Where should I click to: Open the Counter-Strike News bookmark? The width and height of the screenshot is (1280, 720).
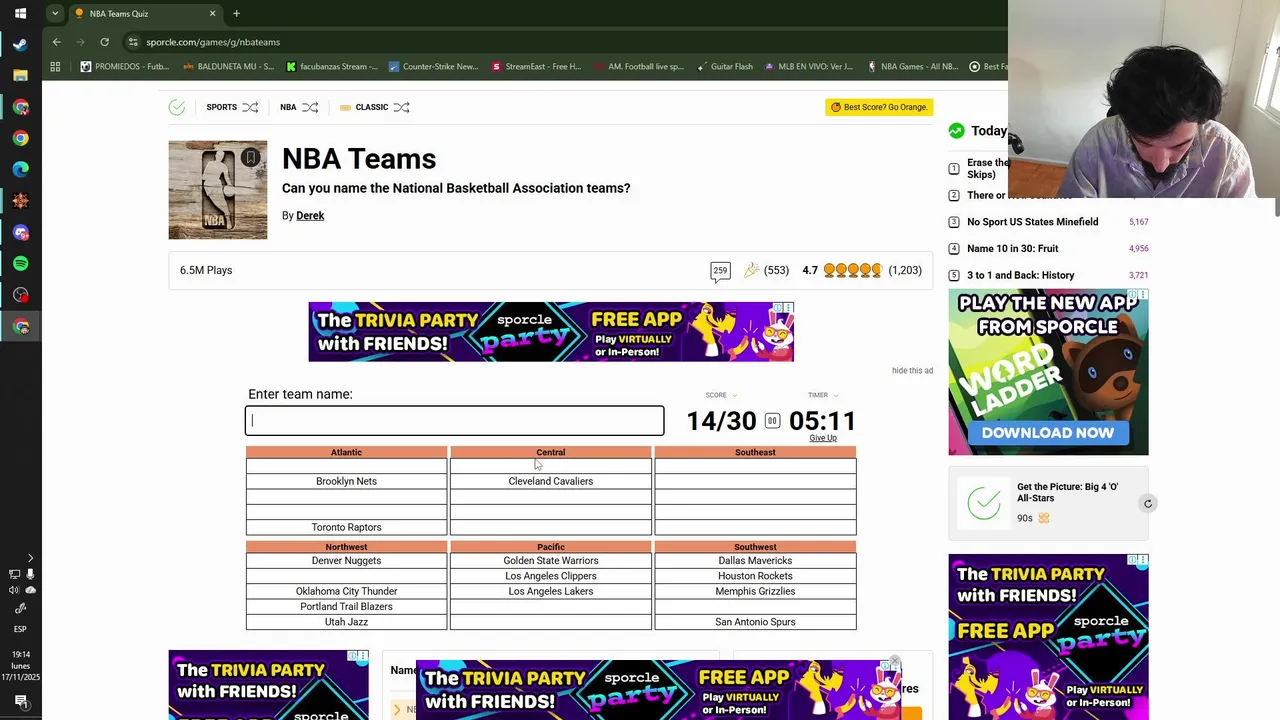click(434, 67)
